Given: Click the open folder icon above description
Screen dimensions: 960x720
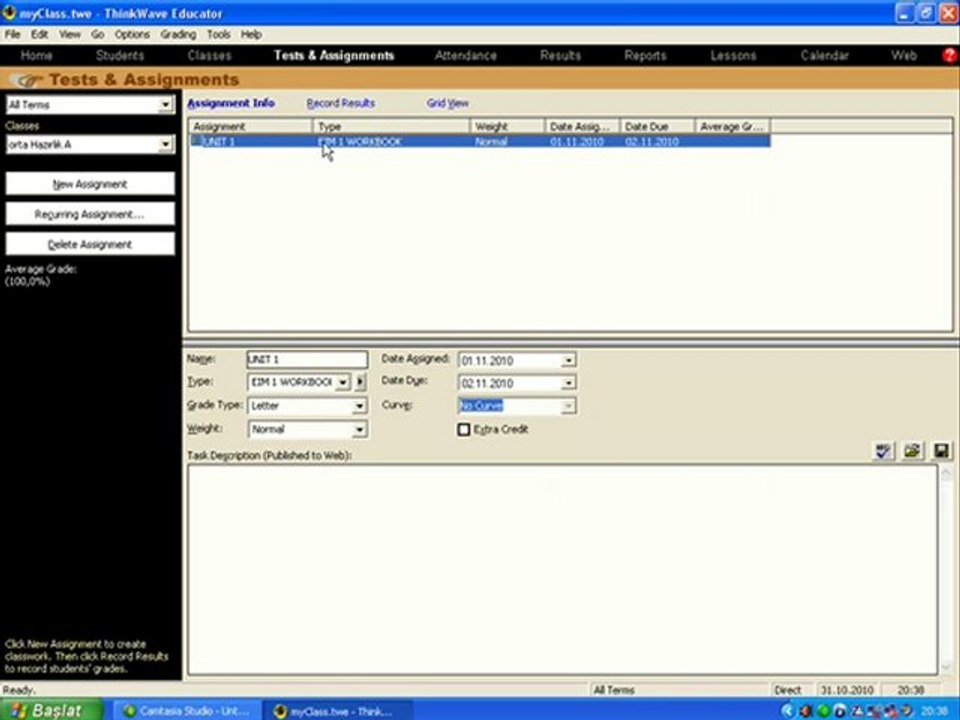Looking at the screenshot, I should (x=912, y=451).
